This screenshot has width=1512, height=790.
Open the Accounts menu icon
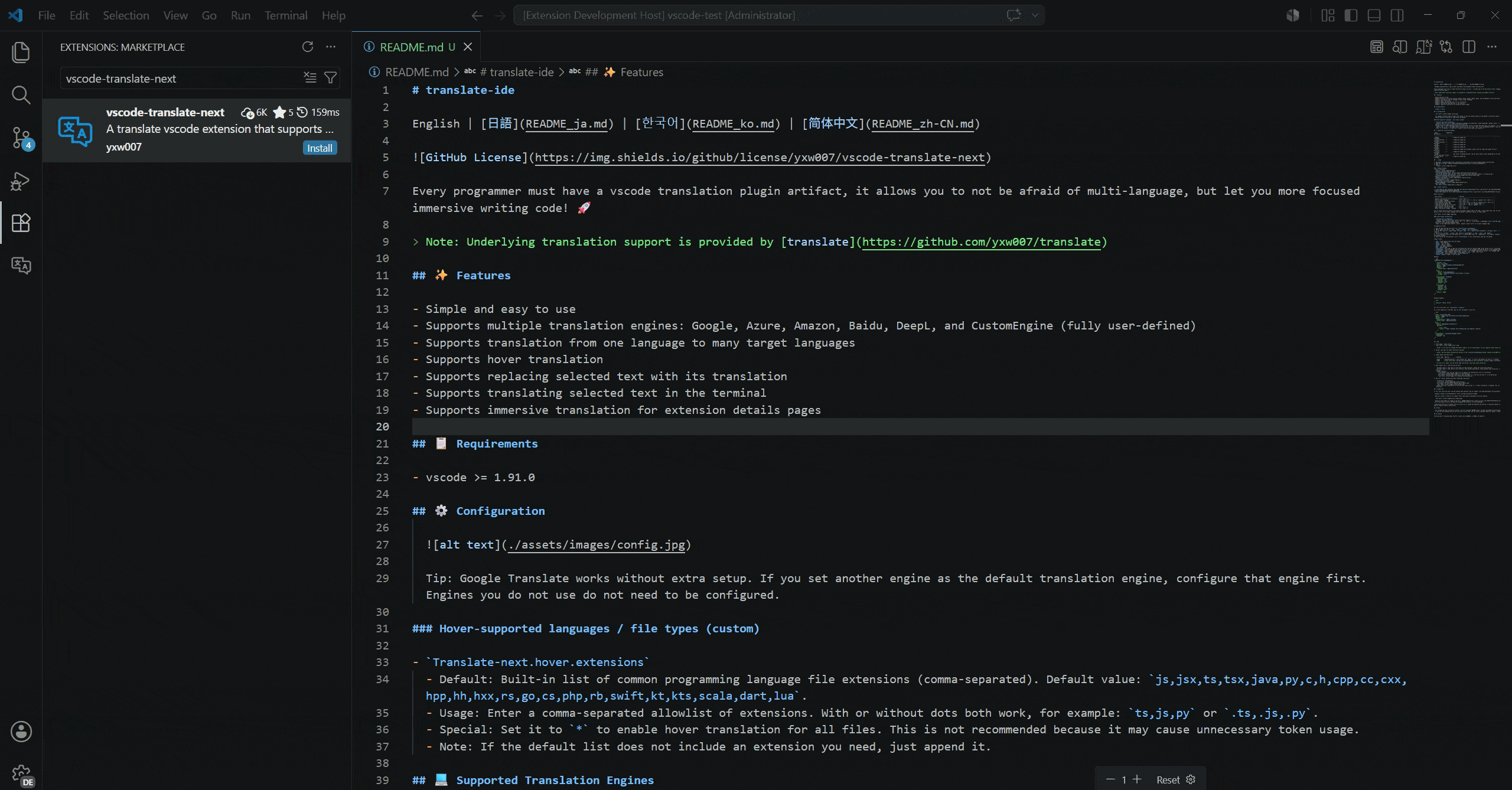[21, 732]
